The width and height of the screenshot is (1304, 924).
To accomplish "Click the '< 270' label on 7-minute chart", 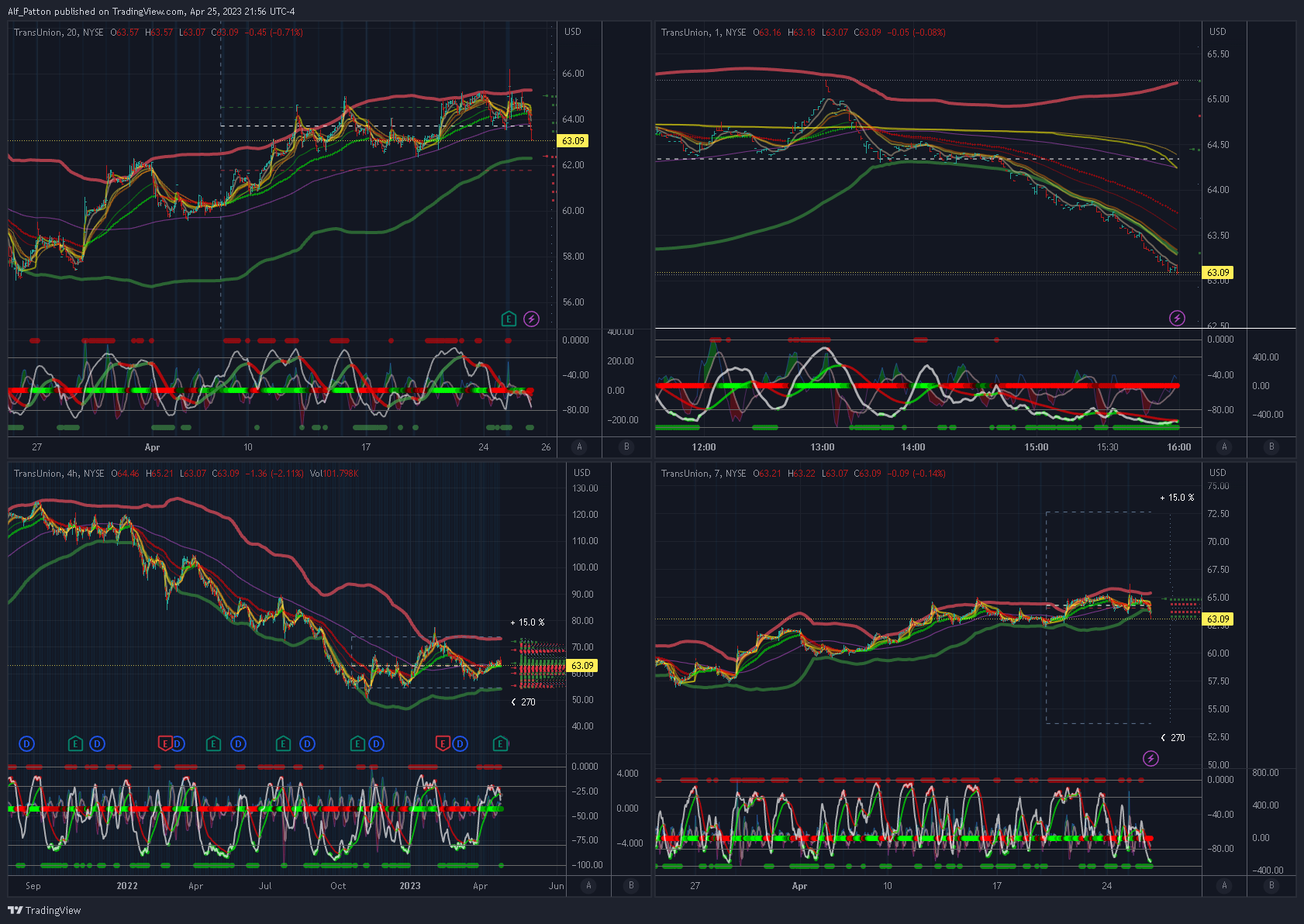I will click(1173, 738).
